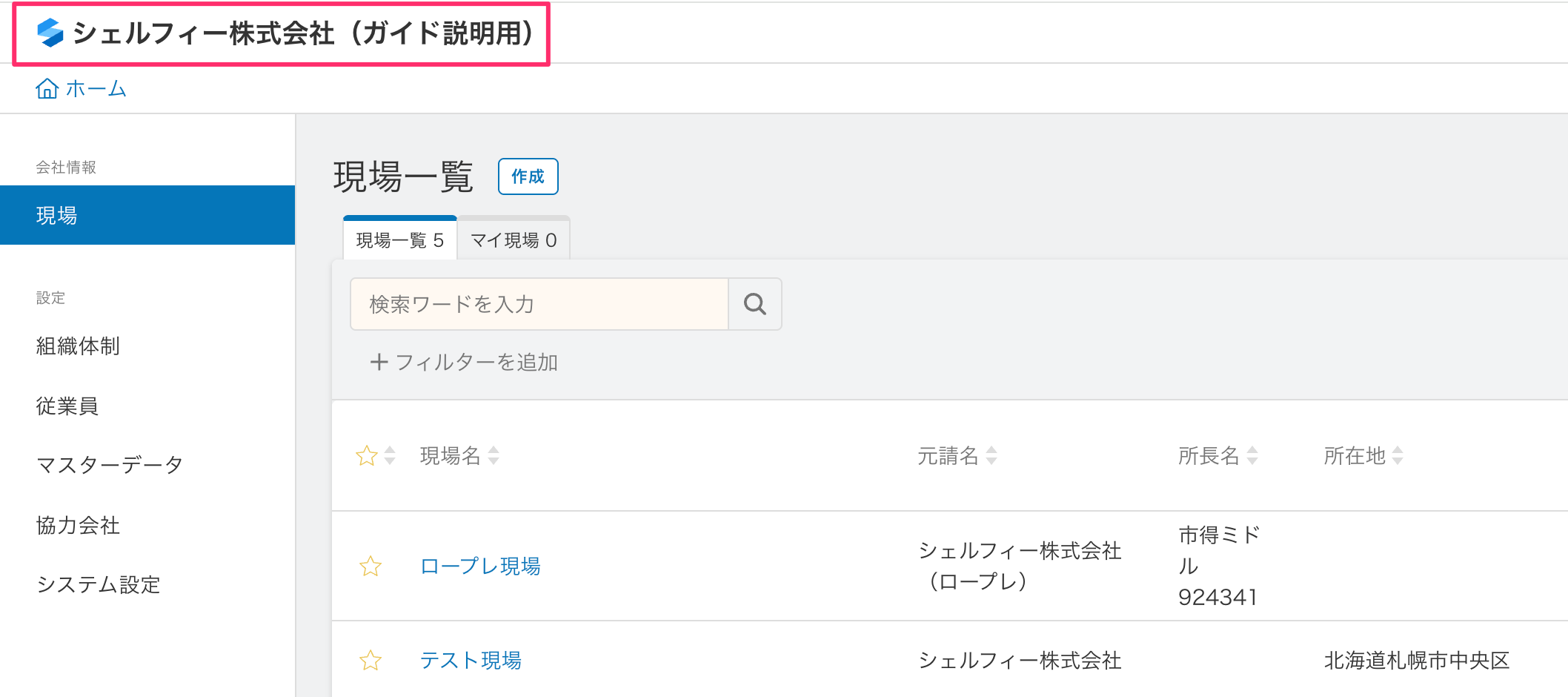Click the plus icon for フィルターを追加
Viewport: 1568px width, 697px height.
[x=379, y=362]
